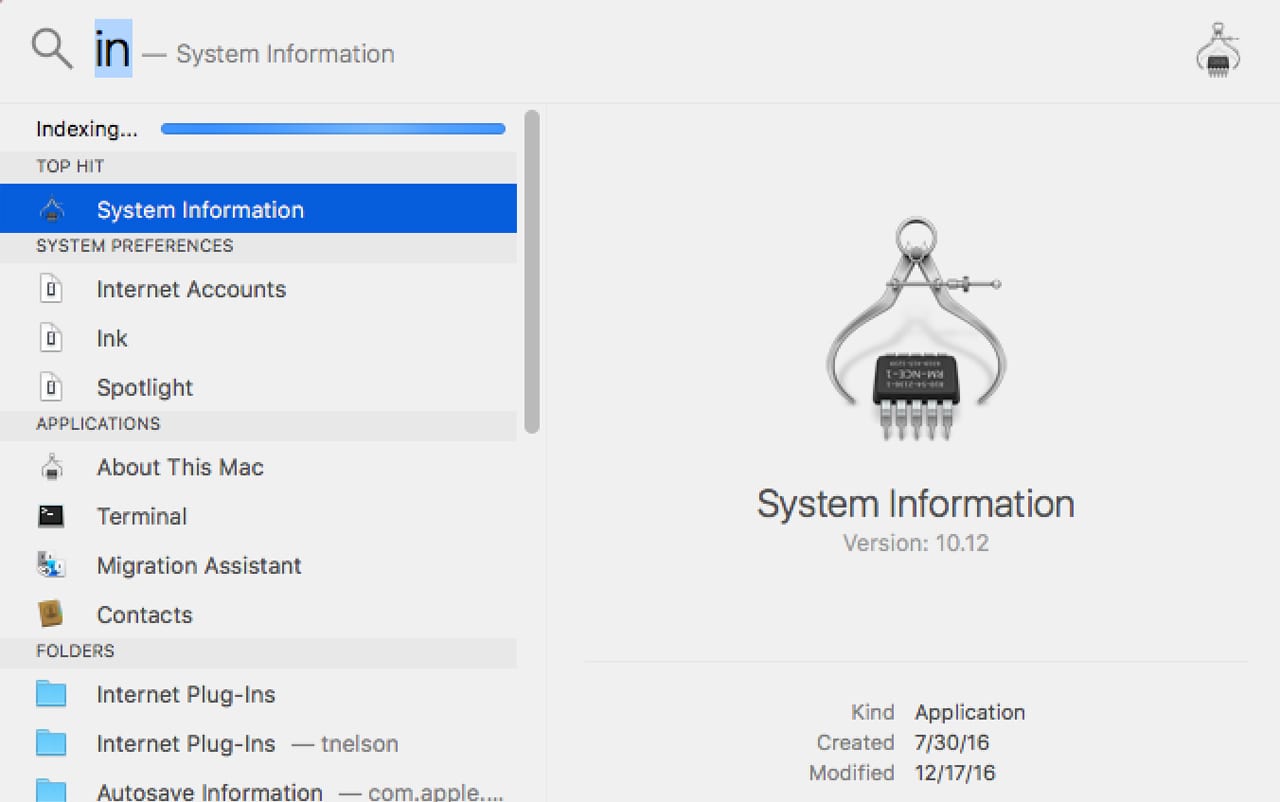Click the "— System Information" autocomplete suggestion
This screenshot has width=1280, height=802.
point(268,54)
